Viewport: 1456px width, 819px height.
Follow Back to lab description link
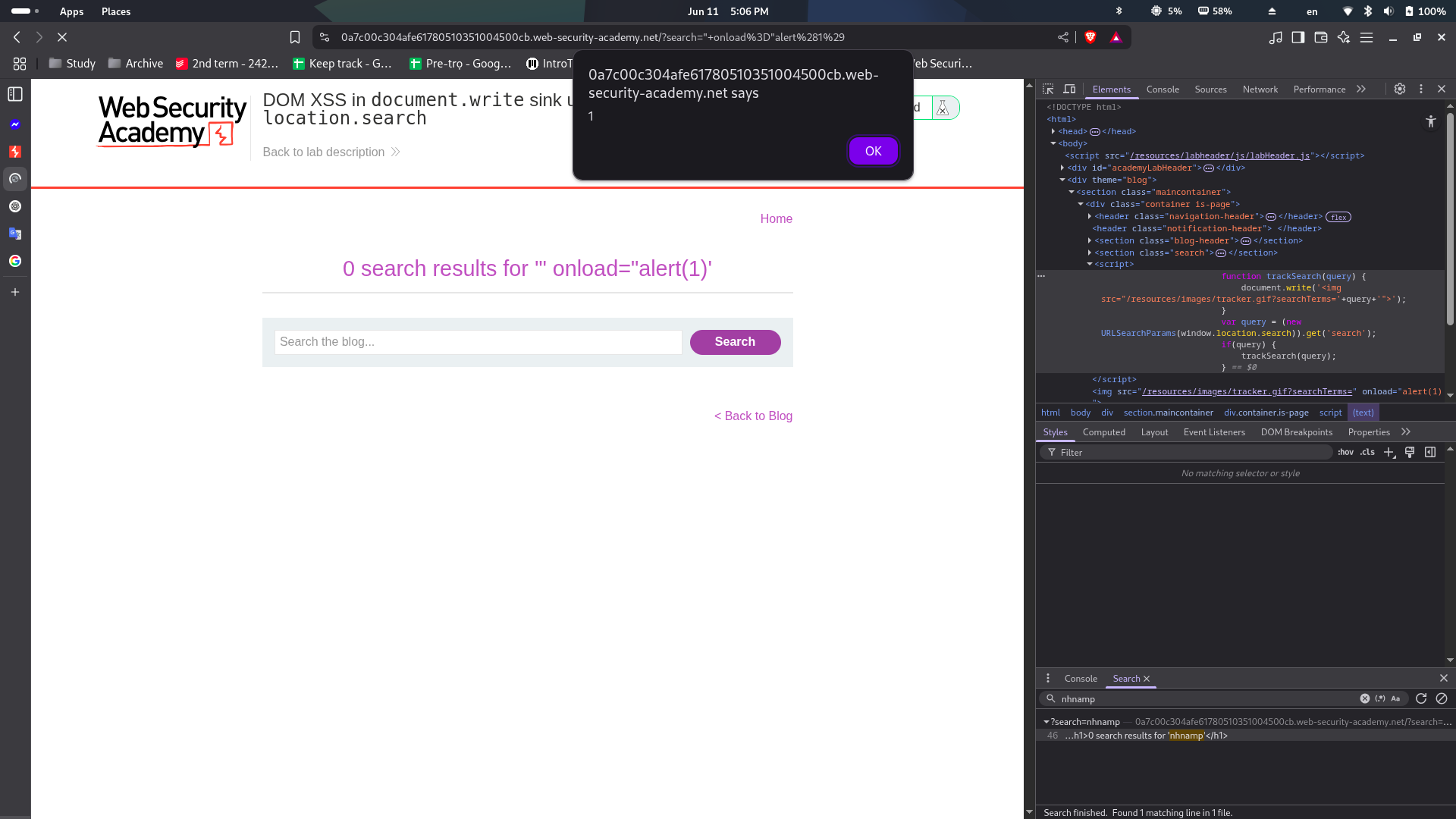331,152
